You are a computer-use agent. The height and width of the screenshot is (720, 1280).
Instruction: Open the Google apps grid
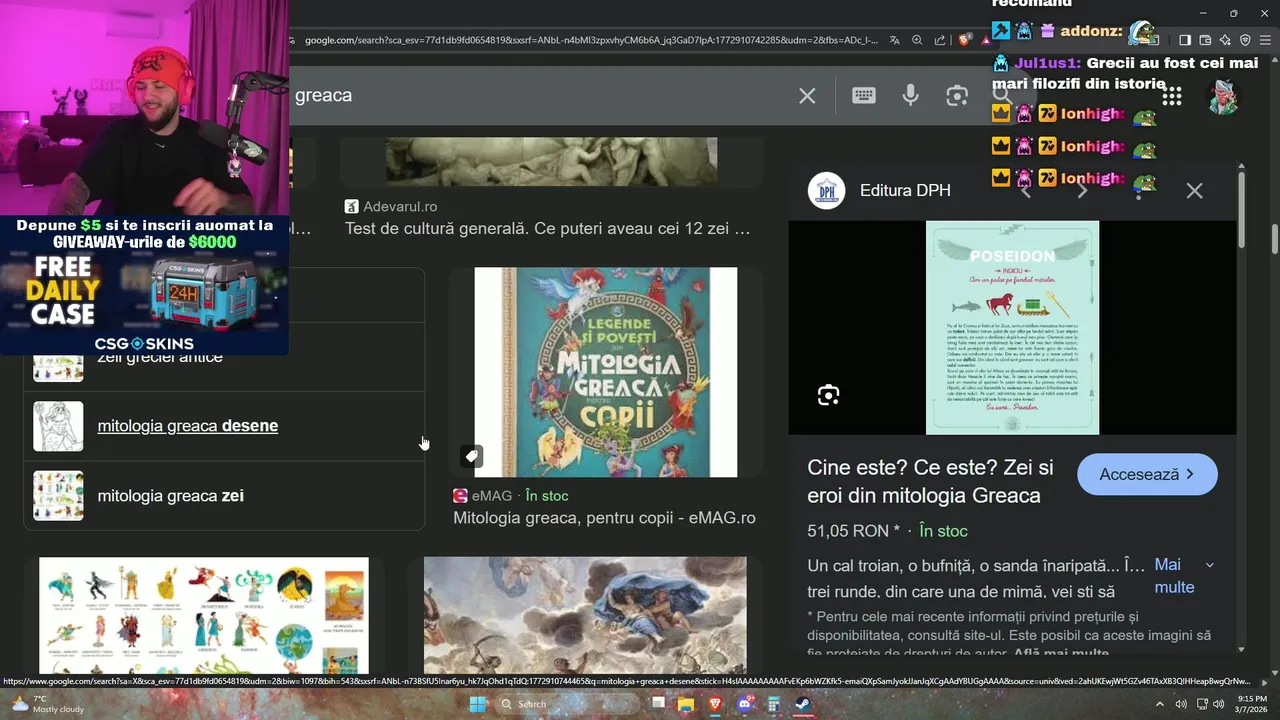pyautogui.click(x=1172, y=96)
